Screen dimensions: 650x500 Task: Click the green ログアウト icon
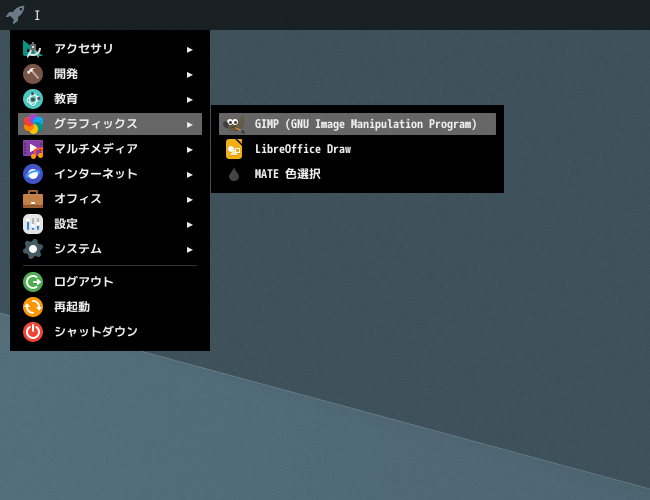pyautogui.click(x=33, y=282)
